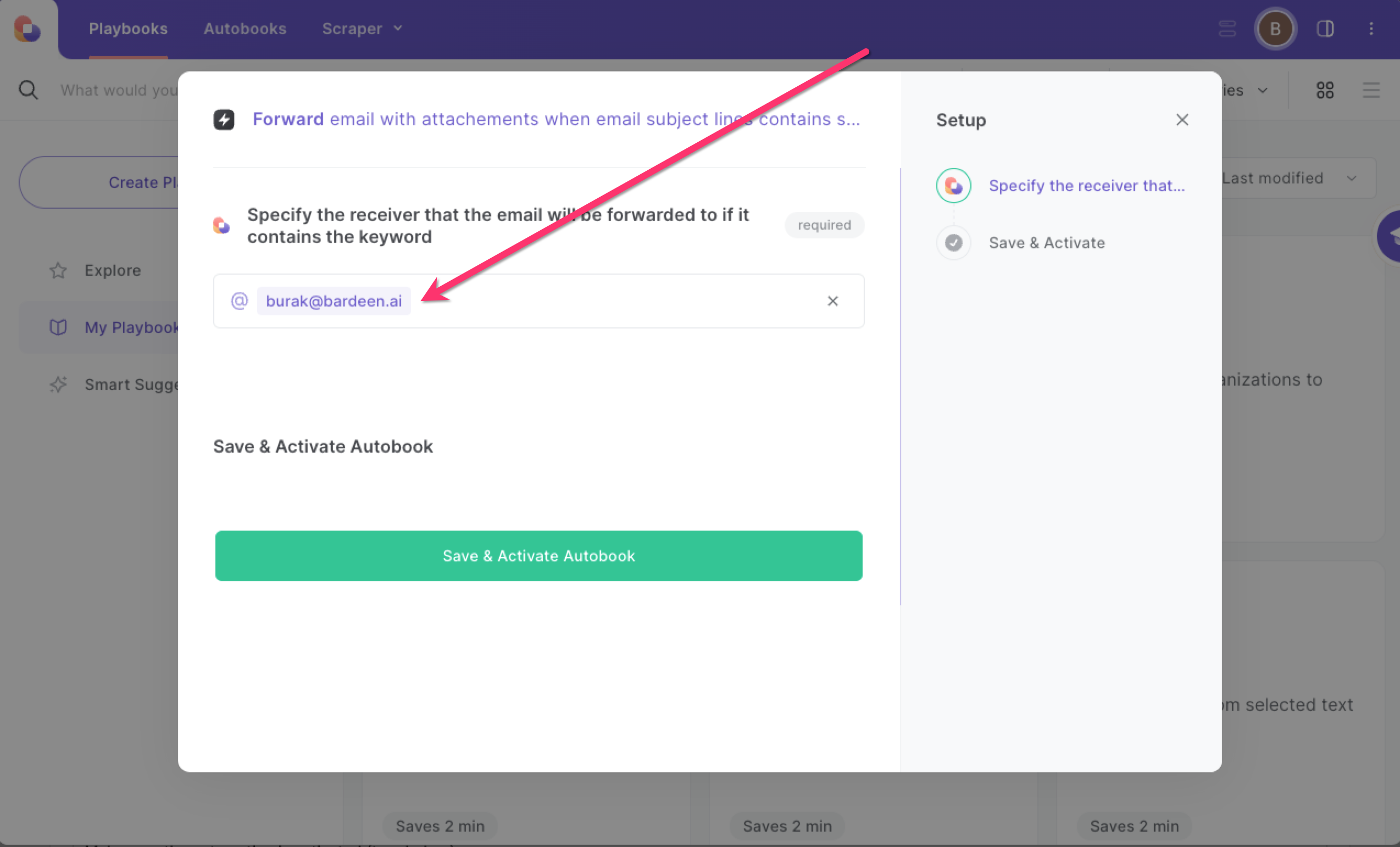The height and width of the screenshot is (847, 1400).
Task: Click the 'Save & Activate Autobook' heading text
Action: (323, 447)
